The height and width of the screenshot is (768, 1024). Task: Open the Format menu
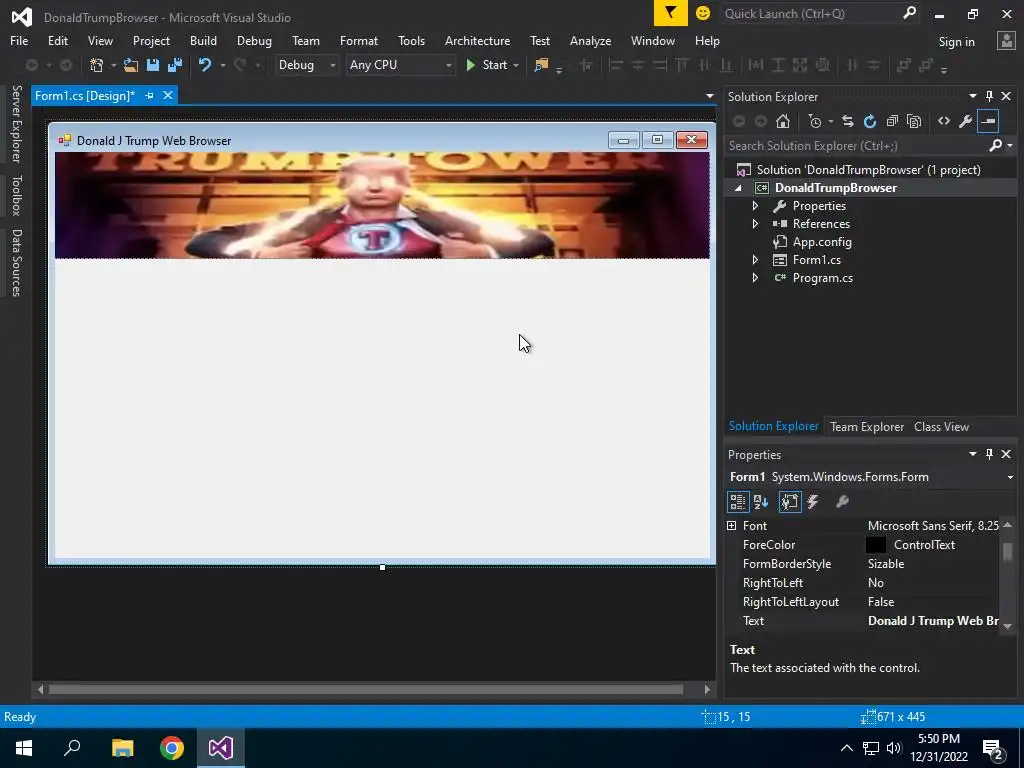(359, 40)
